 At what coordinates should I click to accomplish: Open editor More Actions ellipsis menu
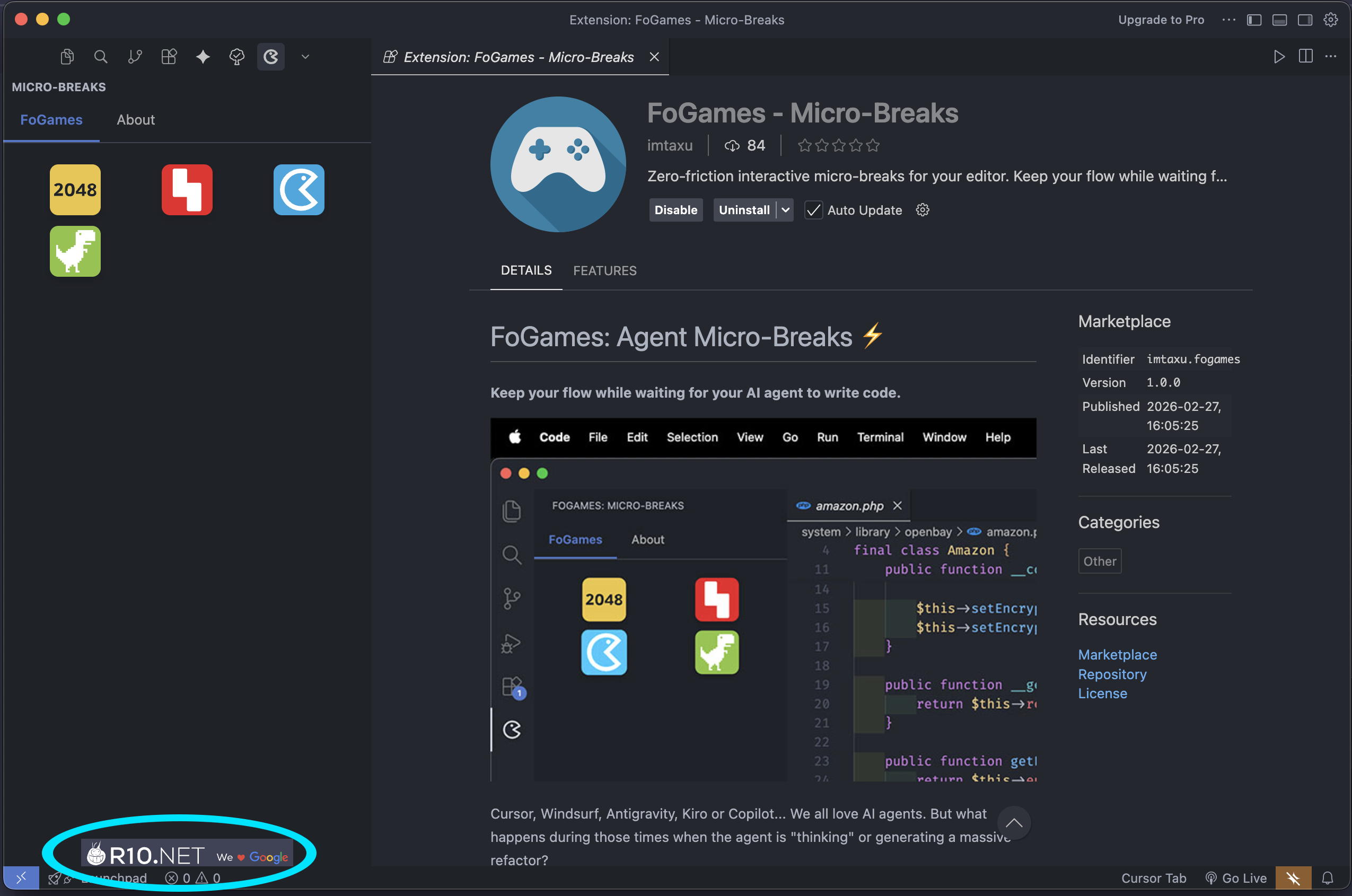coord(1330,57)
